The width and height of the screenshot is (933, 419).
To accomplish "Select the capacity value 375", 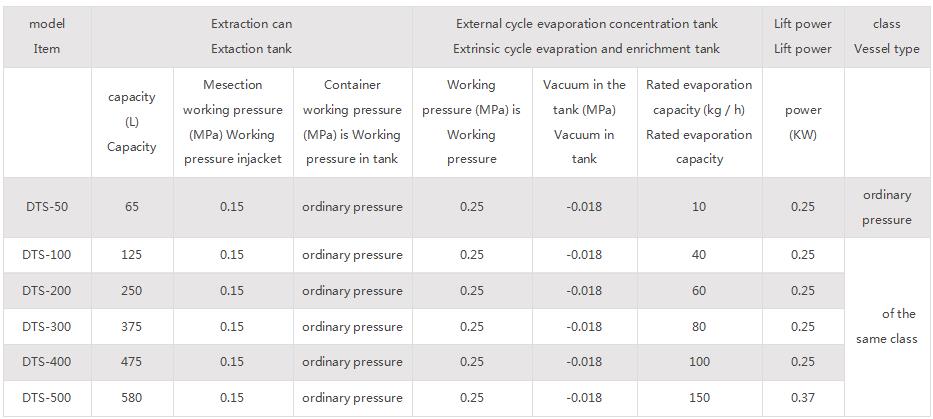I will click(x=132, y=327).
